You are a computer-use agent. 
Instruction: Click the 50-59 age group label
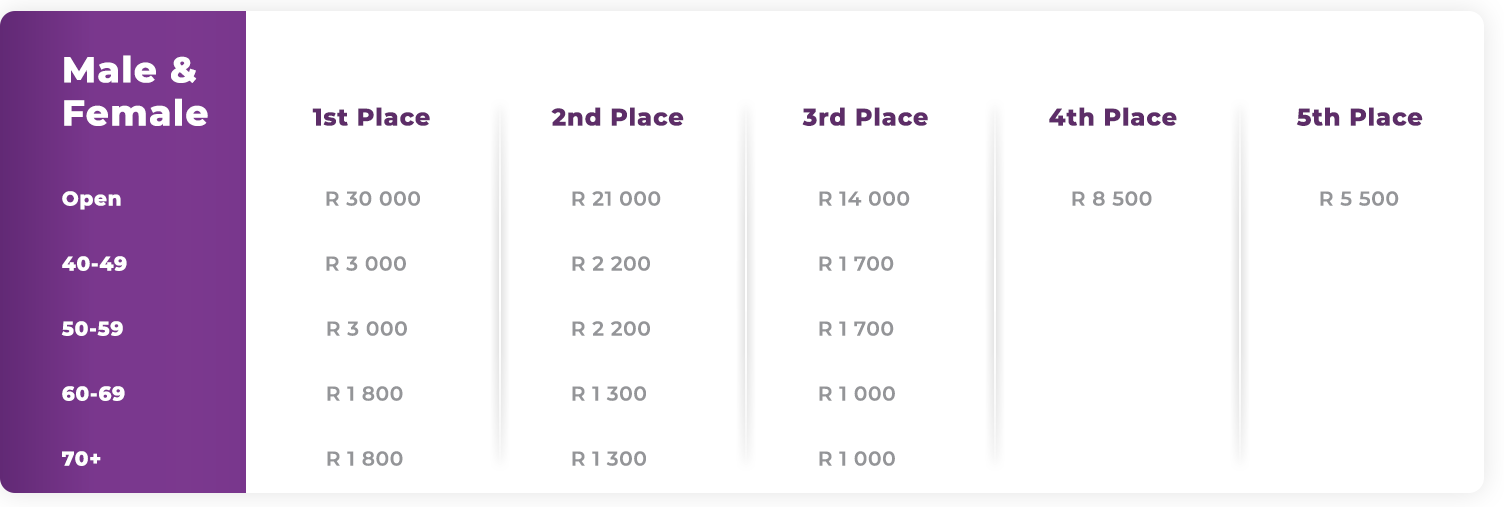93,329
